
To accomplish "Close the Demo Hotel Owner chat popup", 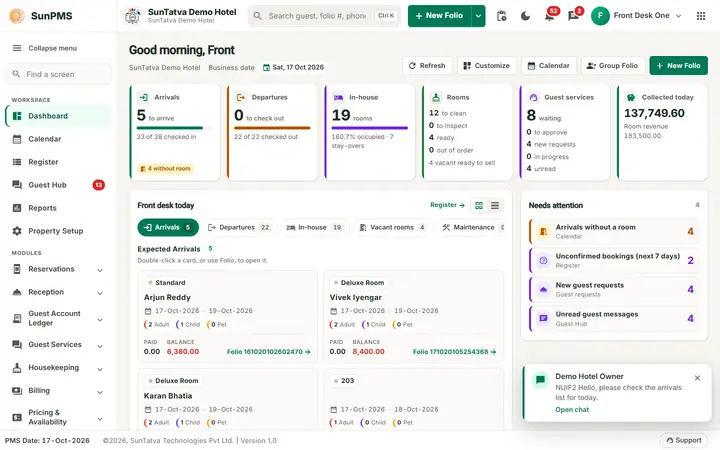I will (x=698, y=378).
